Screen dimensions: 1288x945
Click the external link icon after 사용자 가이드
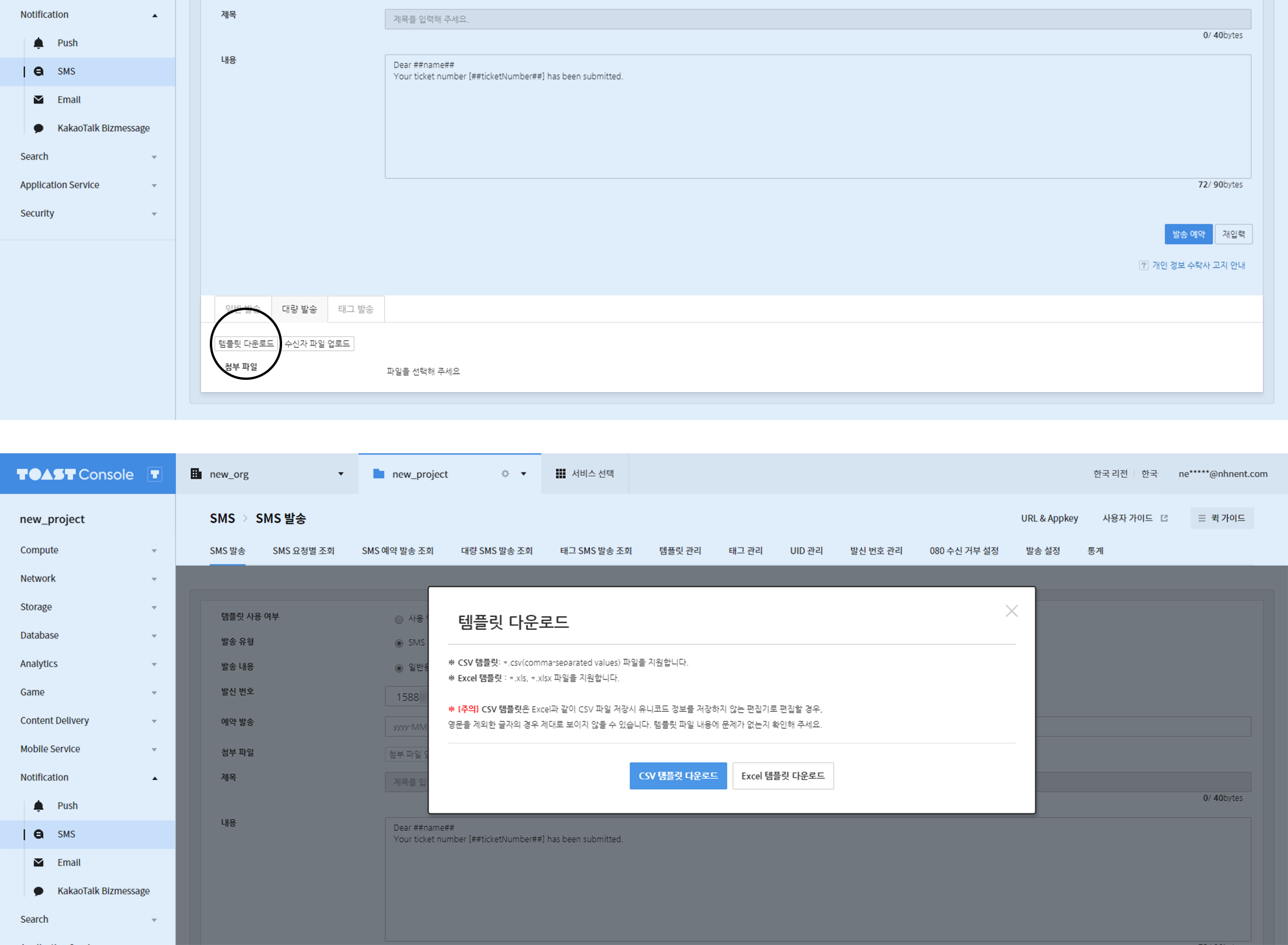[x=1164, y=518]
